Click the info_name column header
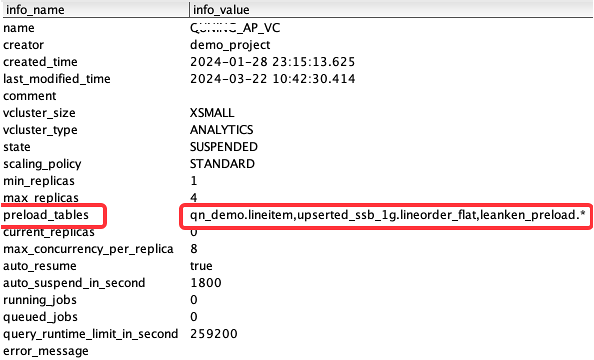The width and height of the screenshot is (594, 360). point(35,9)
